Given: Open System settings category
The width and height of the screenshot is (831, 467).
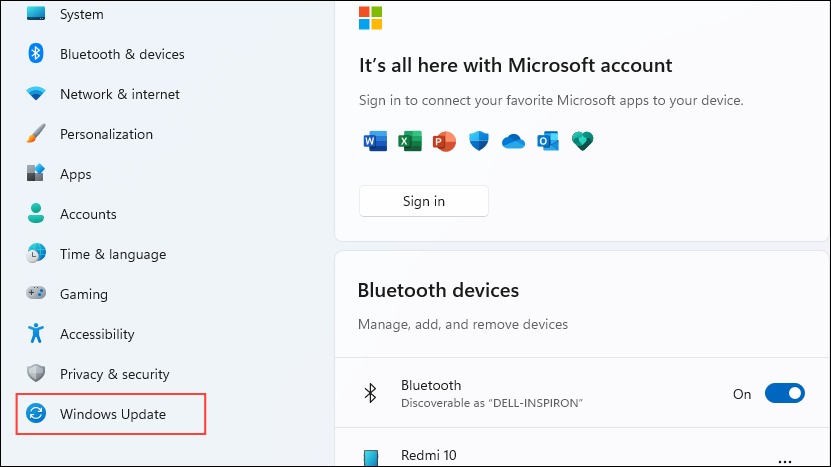Looking at the screenshot, I should pyautogui.click(x=81, y=14).
